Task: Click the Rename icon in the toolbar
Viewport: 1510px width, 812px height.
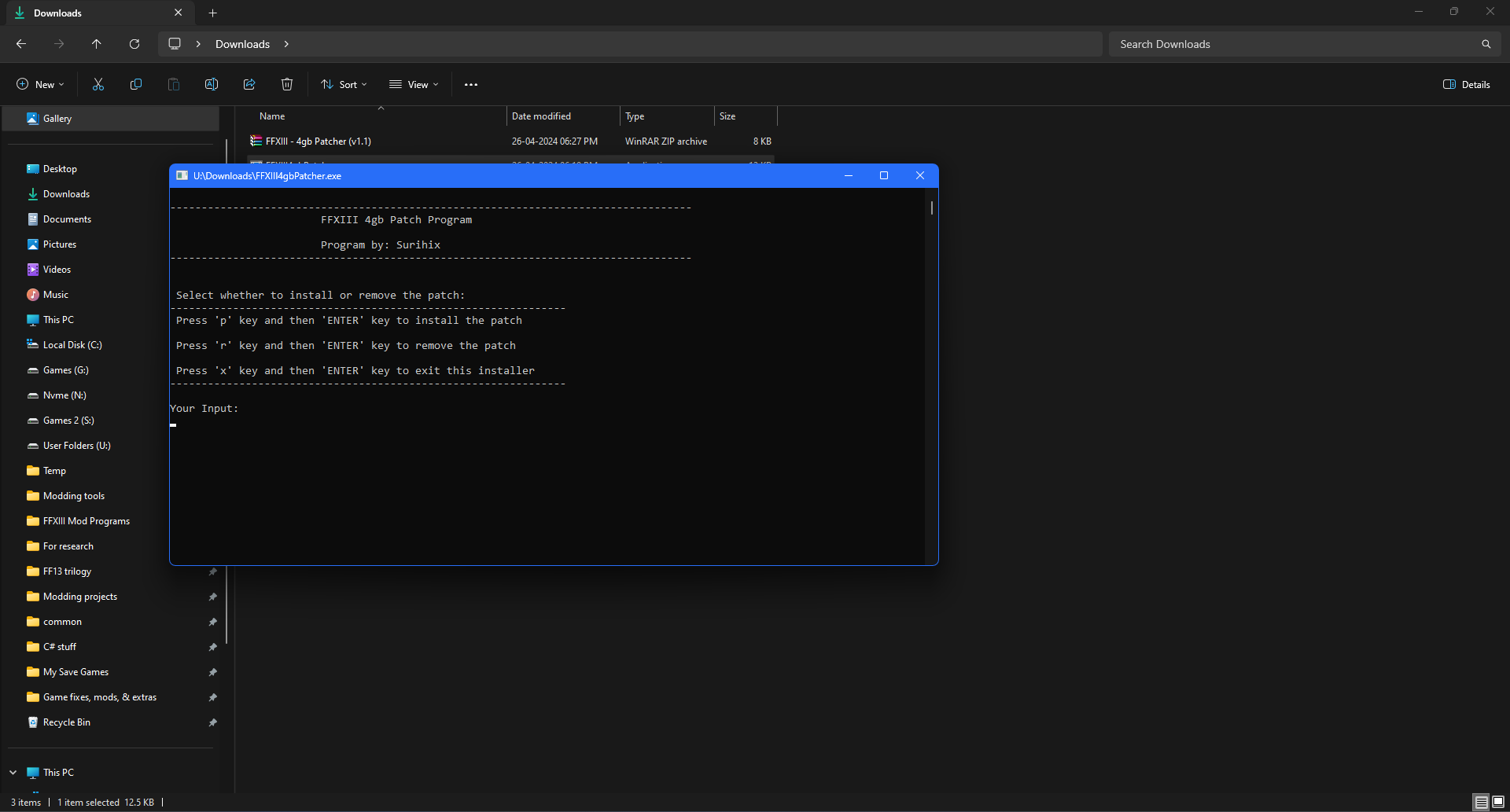Action: tap(212, 85)
